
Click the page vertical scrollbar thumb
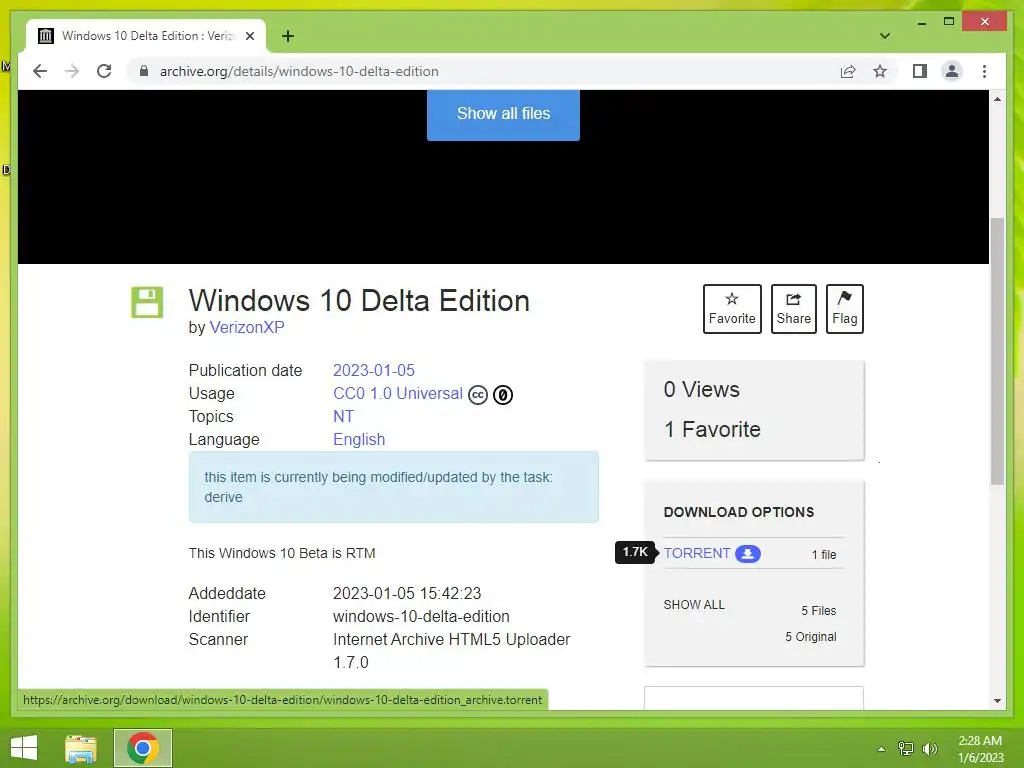[997, 351]
